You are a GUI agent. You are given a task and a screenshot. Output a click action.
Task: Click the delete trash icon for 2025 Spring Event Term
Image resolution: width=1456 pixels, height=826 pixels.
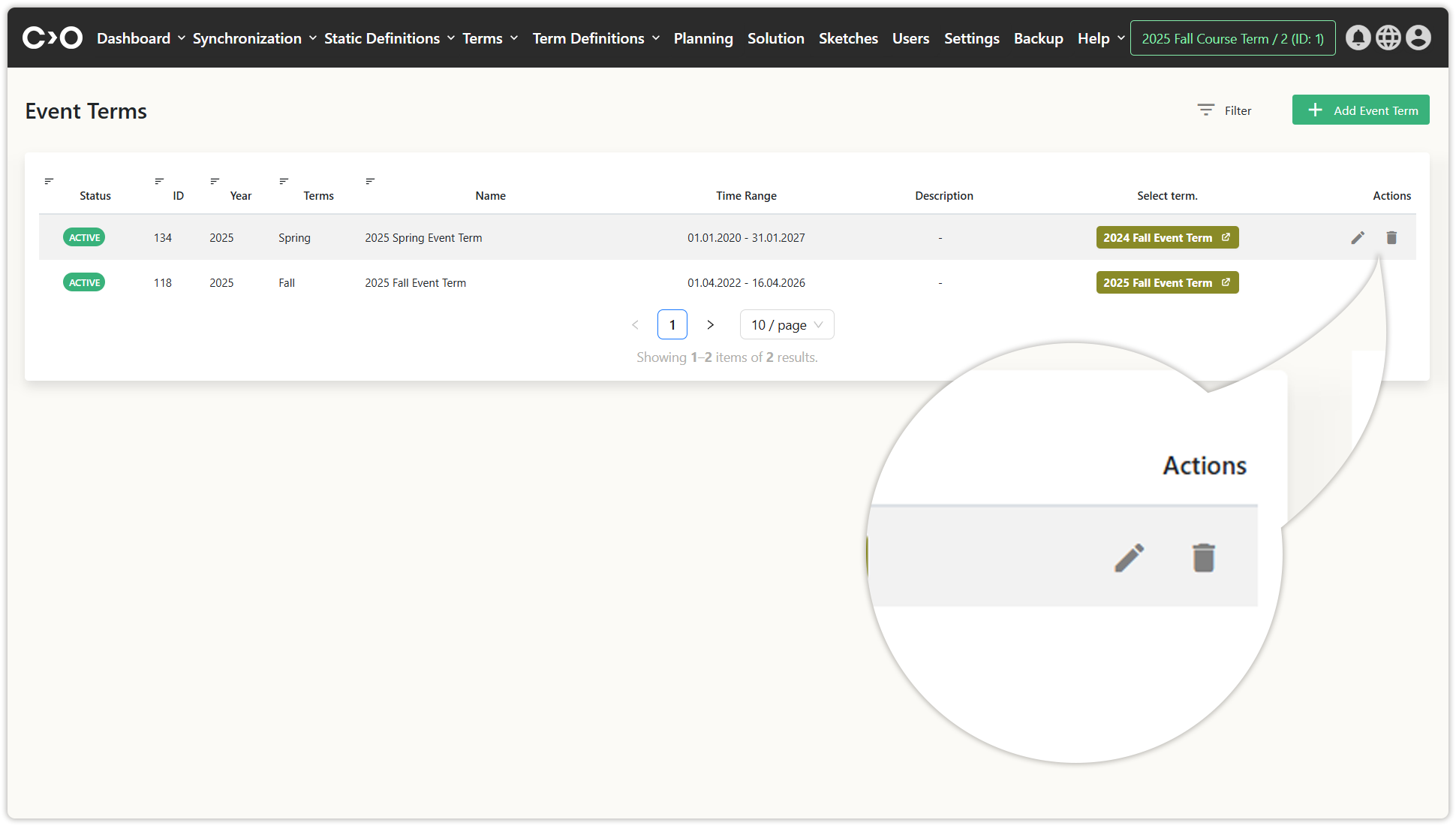1391,238
